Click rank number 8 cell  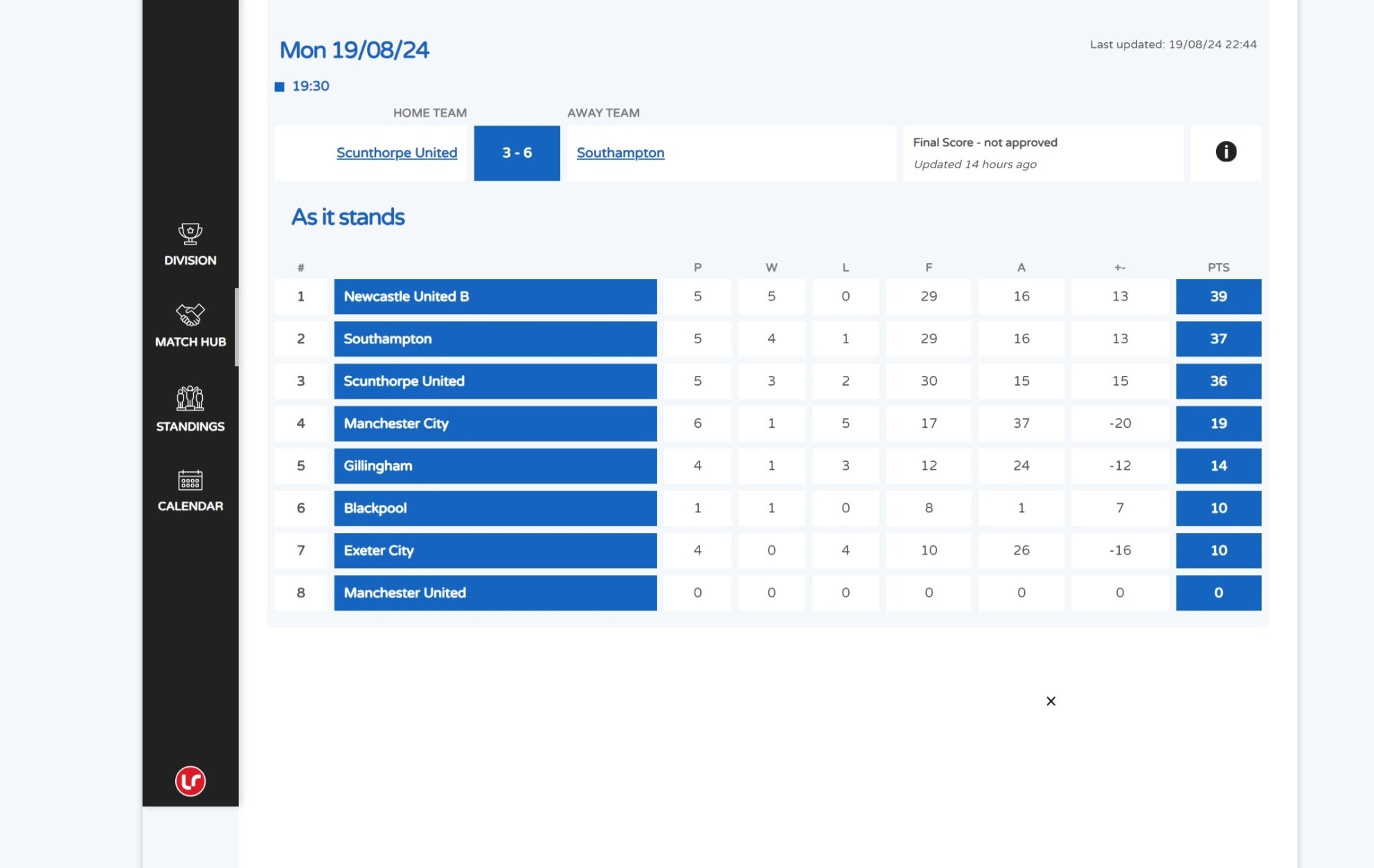pyautogui.click(x=301, y=593)
